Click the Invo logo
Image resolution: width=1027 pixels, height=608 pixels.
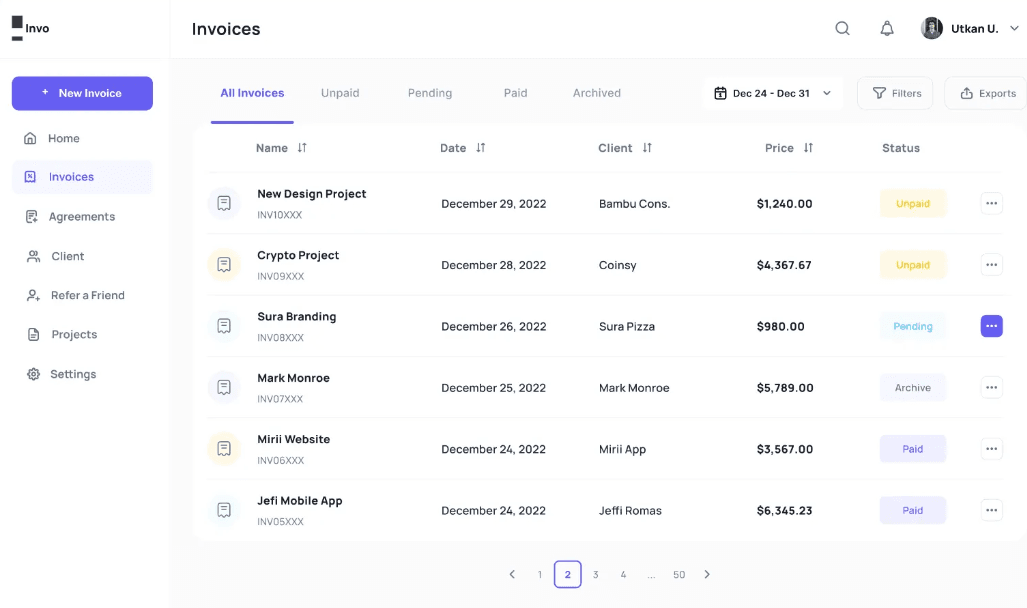coord(31,28)
